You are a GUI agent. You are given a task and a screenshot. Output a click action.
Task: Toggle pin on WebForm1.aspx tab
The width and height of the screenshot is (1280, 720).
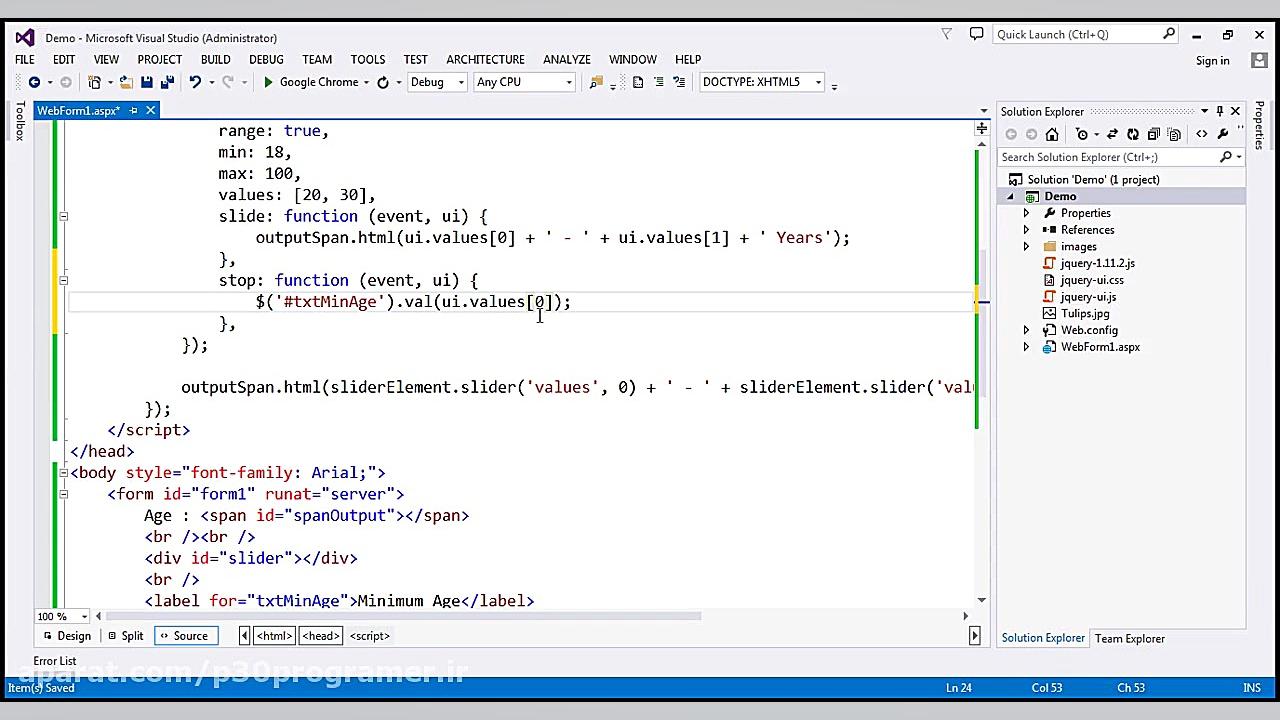coord(133,110)
